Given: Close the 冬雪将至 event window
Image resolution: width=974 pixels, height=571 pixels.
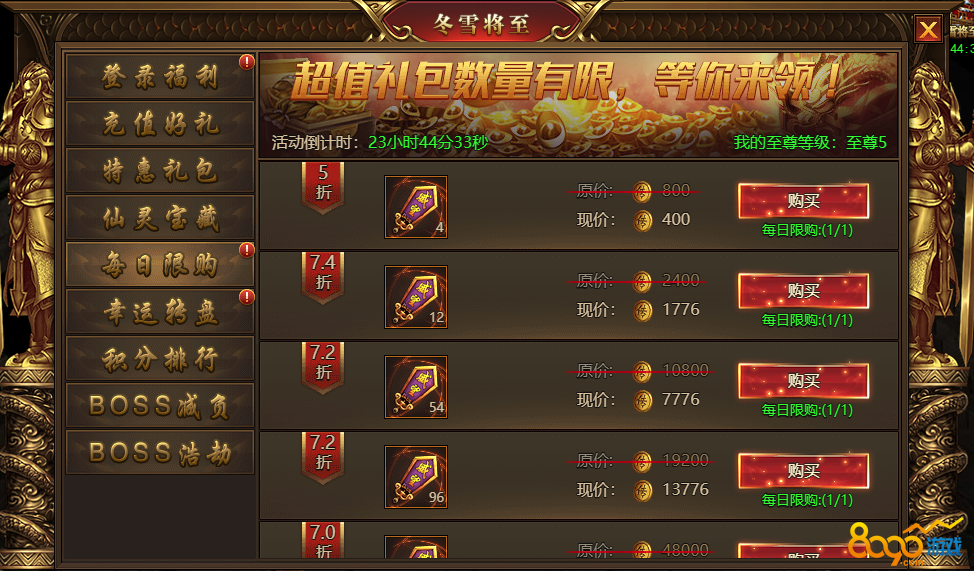Looking at the screenshot, I should pos(928,29).
